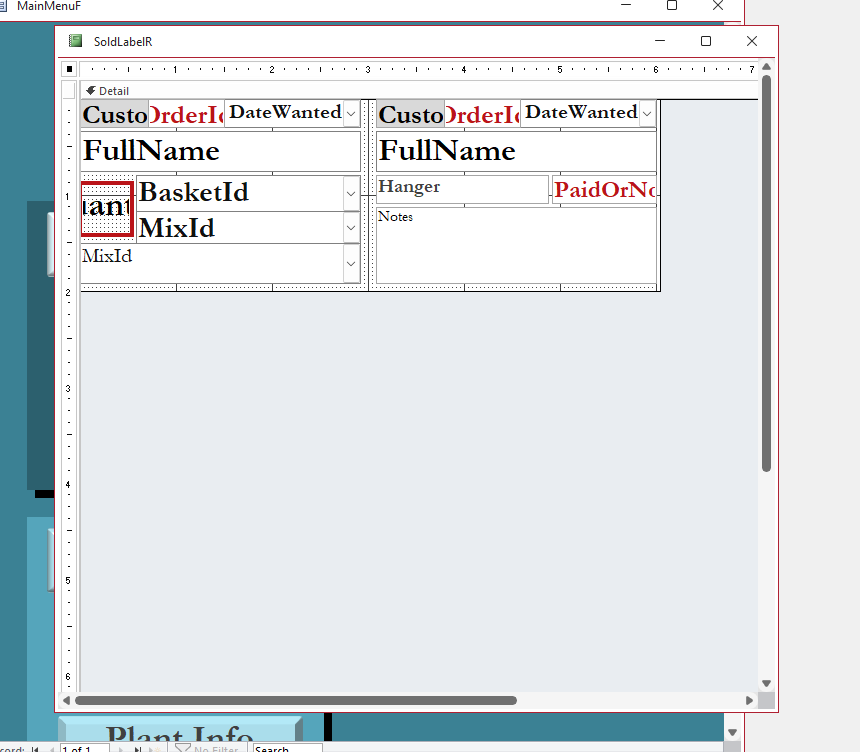Click the SoldLabelR form icon in title bar
Image resolution: width=860 pixels, height=752 pixels.
[75, 41]
